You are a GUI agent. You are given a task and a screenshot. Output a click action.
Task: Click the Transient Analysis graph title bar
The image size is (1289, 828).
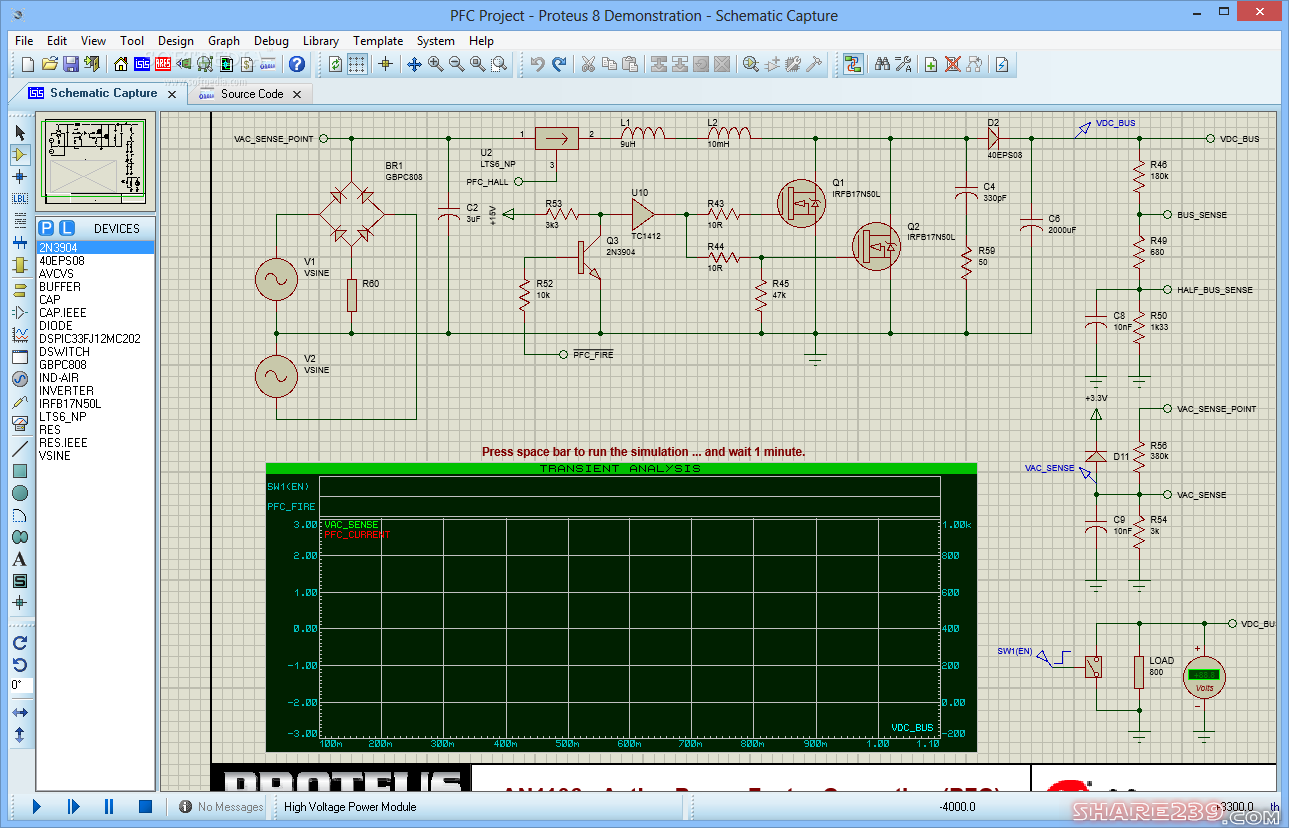coord(620,468)
